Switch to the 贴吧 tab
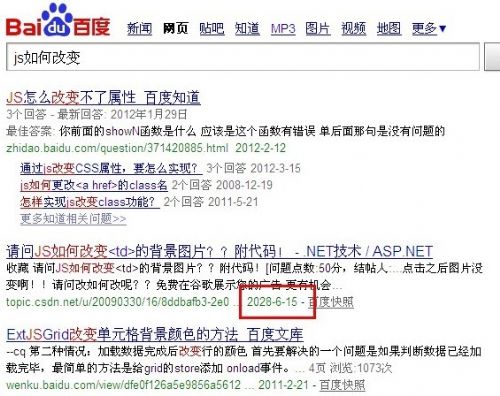The height and width of the screenshot is (396, 500). [x=211, y=29]
